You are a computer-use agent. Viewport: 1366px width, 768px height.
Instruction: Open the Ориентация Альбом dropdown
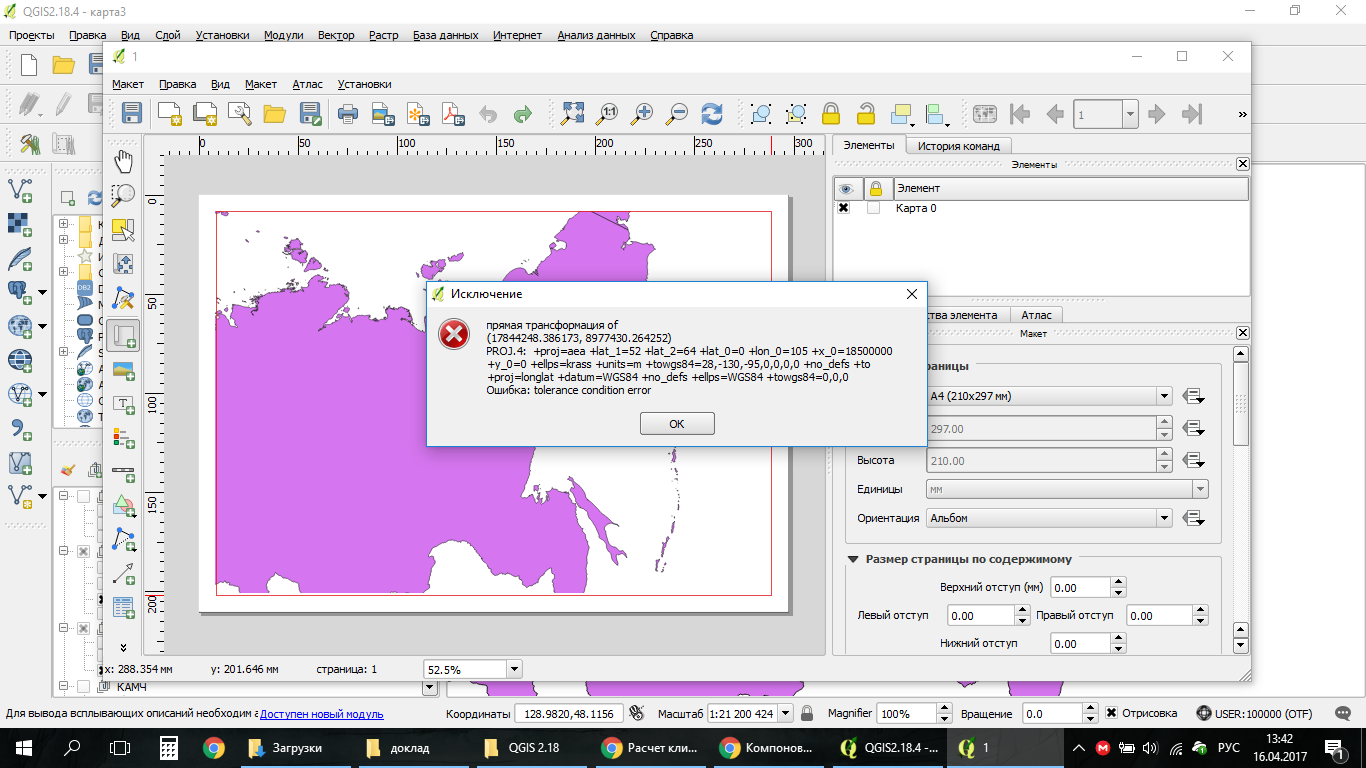(x=1163, y=518)
